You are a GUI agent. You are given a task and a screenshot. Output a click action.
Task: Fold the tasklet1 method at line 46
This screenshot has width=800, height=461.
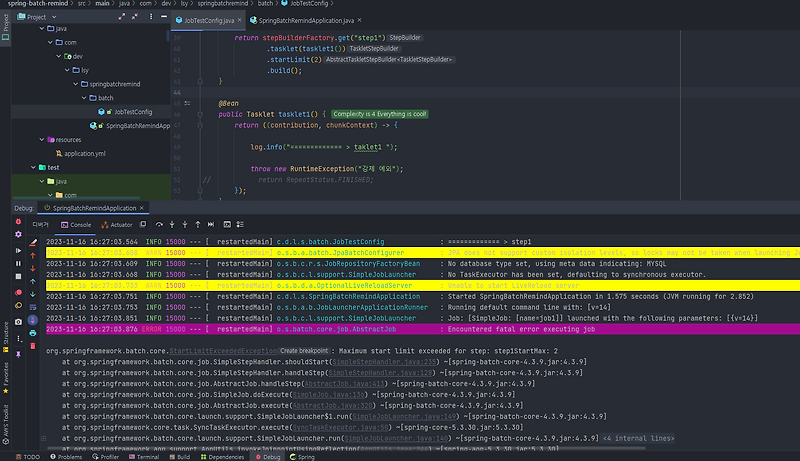200,114
